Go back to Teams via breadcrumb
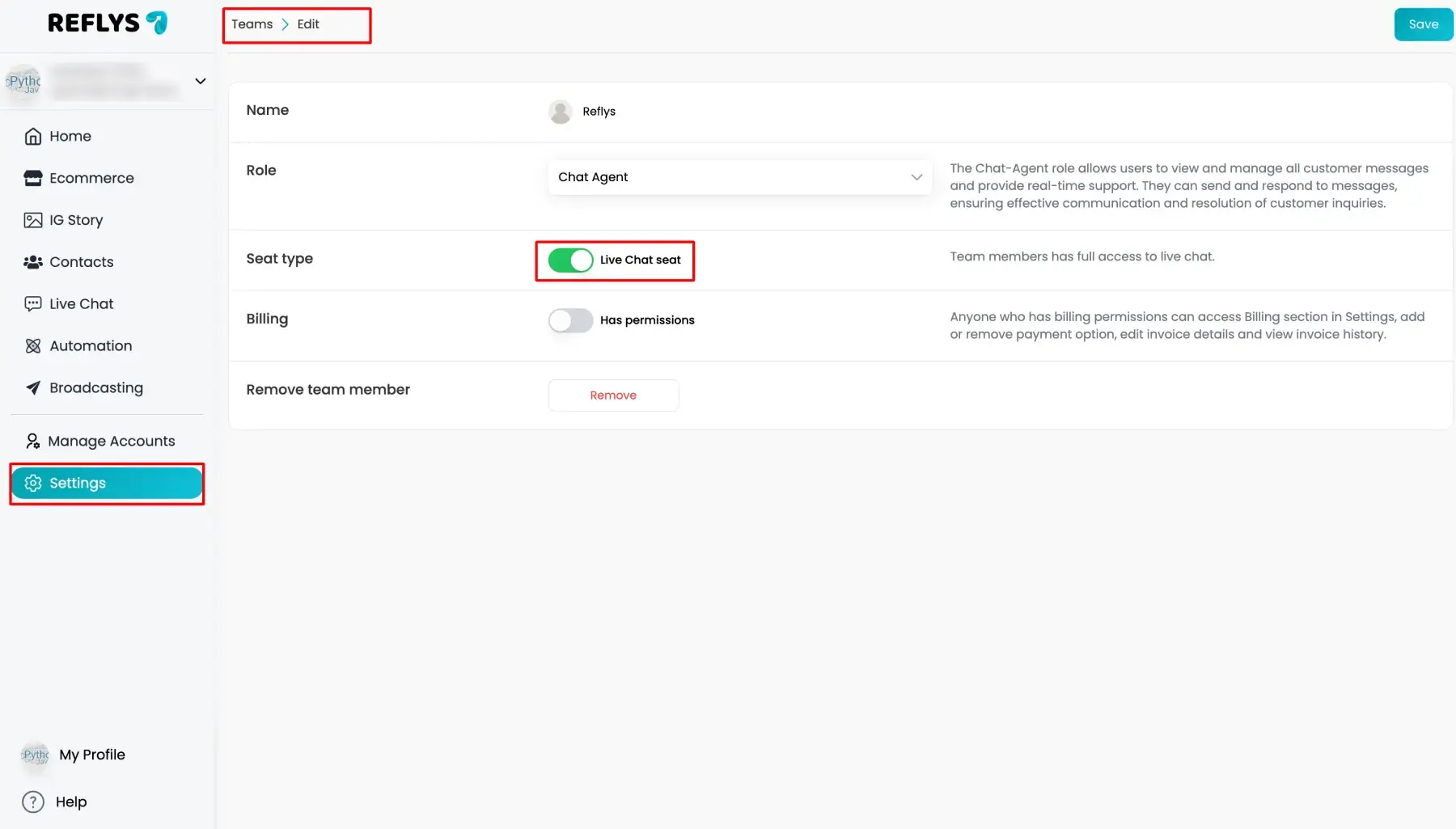The width and height of the screenshot is (1456, 829). tap(252, 24)
